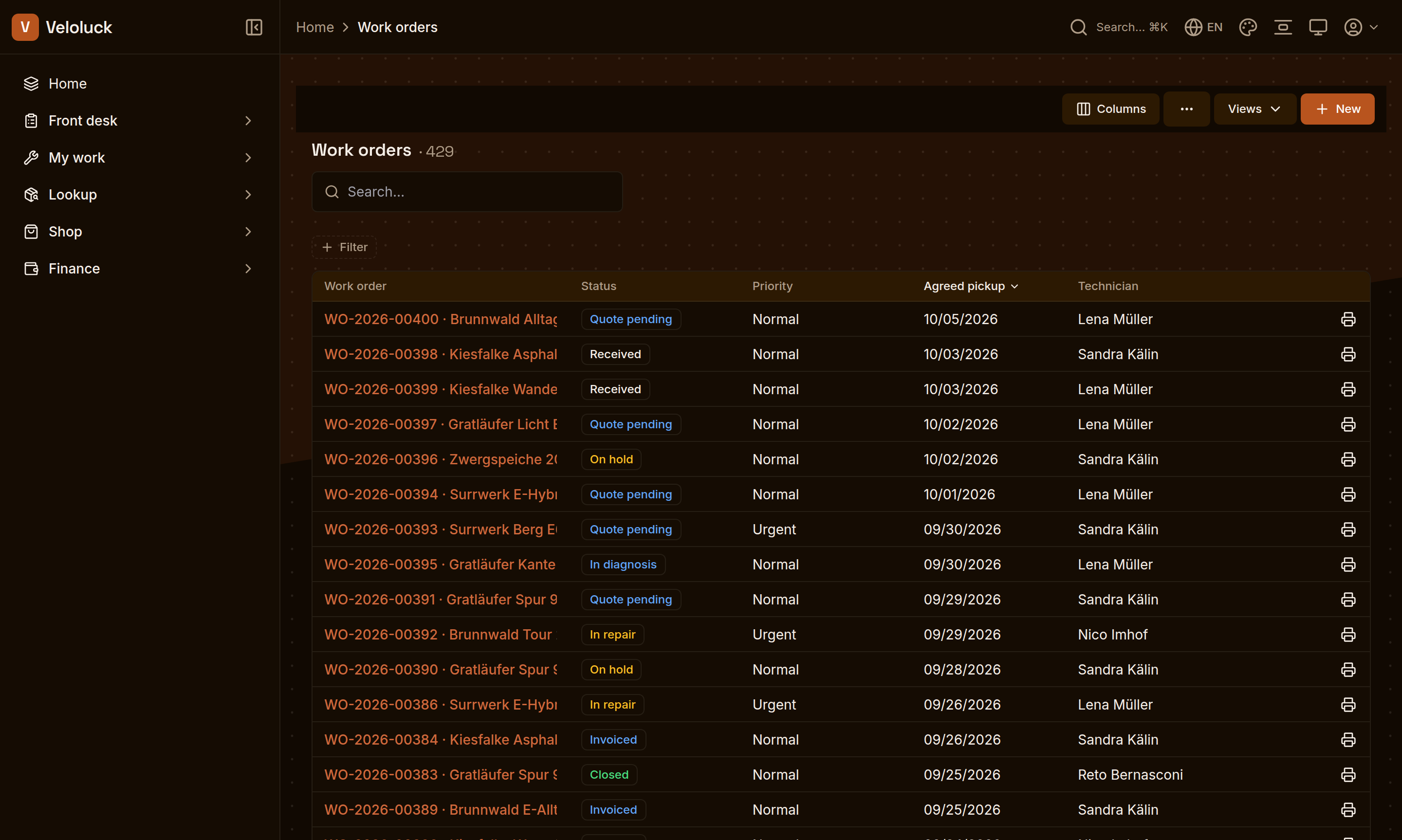Screen dimensions: 1402x840
Task: Open work order WO-2026-00394 Surrwerk E-Hybrid
Action: pyautogui.click(x=441, y=494)
